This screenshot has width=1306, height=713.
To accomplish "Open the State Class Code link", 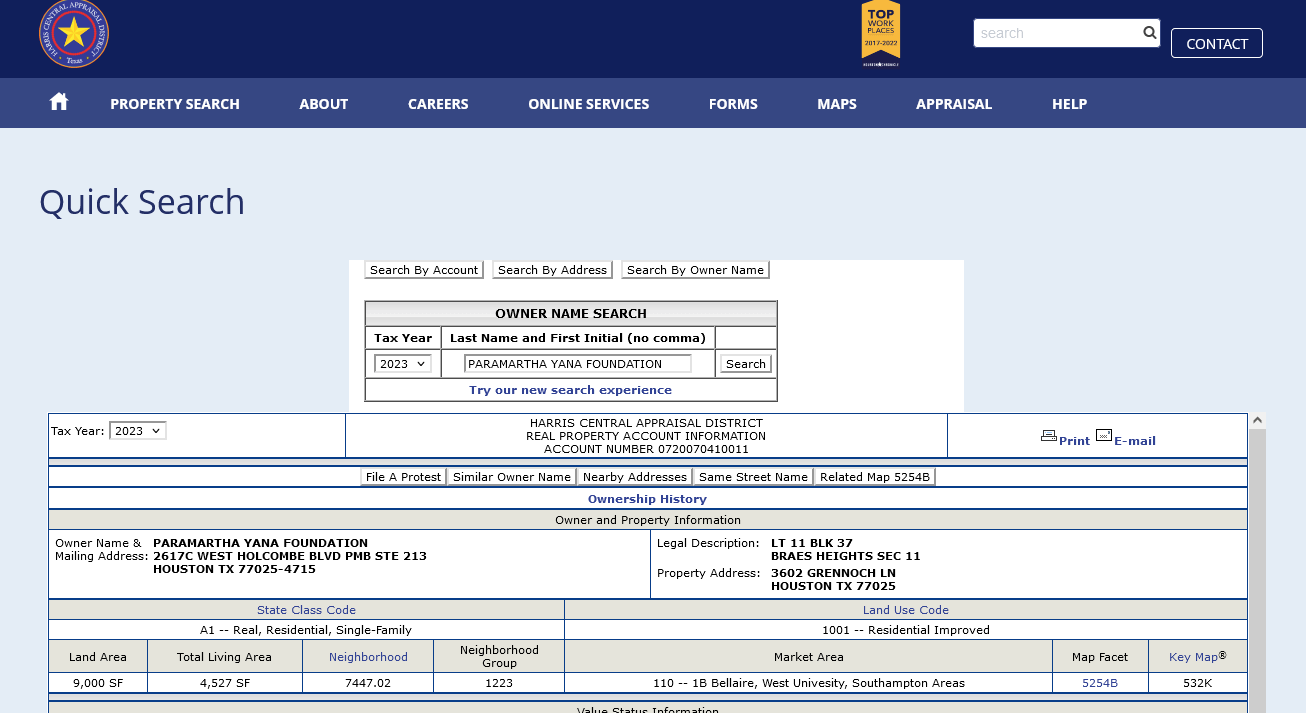I will pyautogui.click(x=306, y=610).
